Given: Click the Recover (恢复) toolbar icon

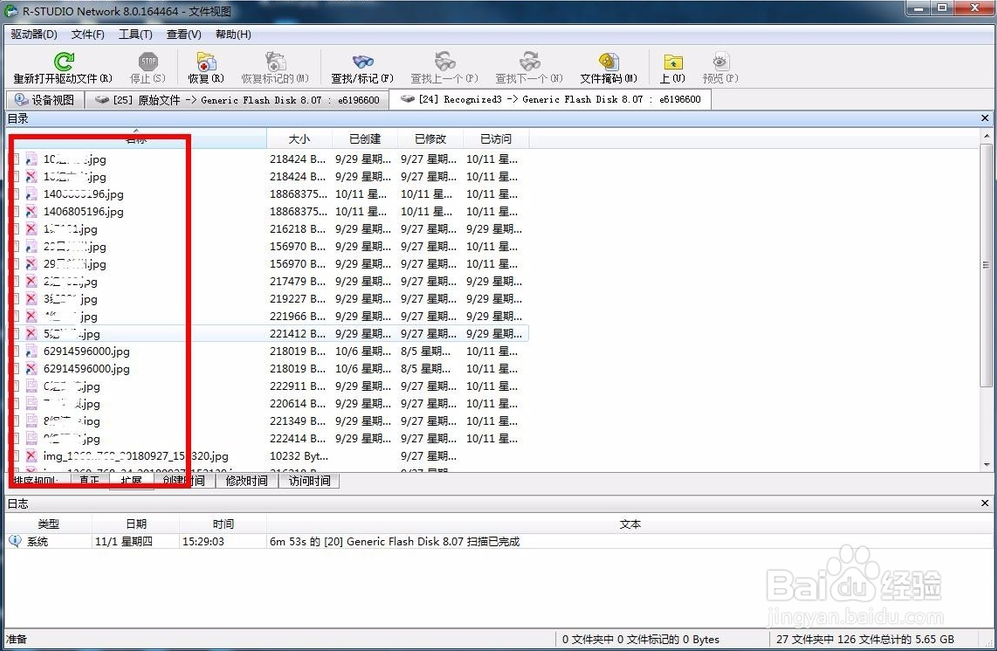Looking at the screenshot, I should 206,62.
